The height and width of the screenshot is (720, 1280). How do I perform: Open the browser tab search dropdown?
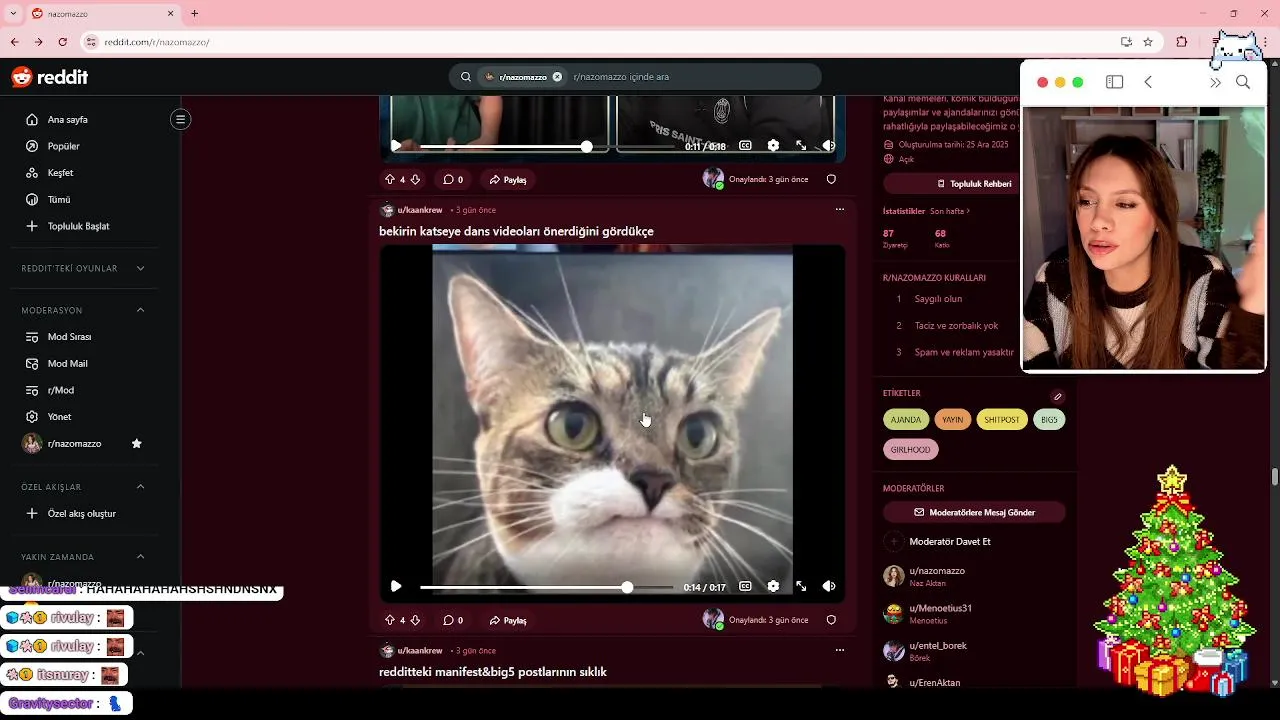tap(13, 13)
